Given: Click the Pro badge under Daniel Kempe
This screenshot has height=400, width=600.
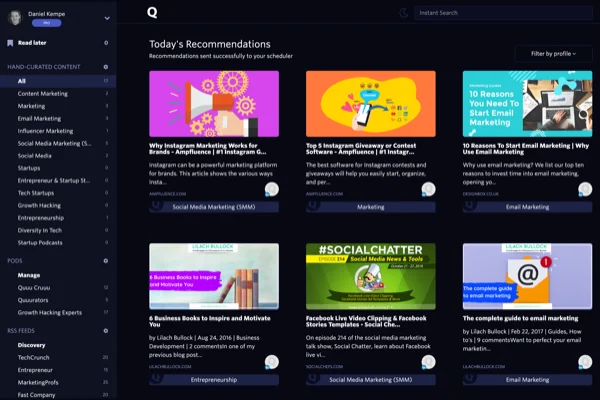Looking at the screenshot, I should click(46, 23).
